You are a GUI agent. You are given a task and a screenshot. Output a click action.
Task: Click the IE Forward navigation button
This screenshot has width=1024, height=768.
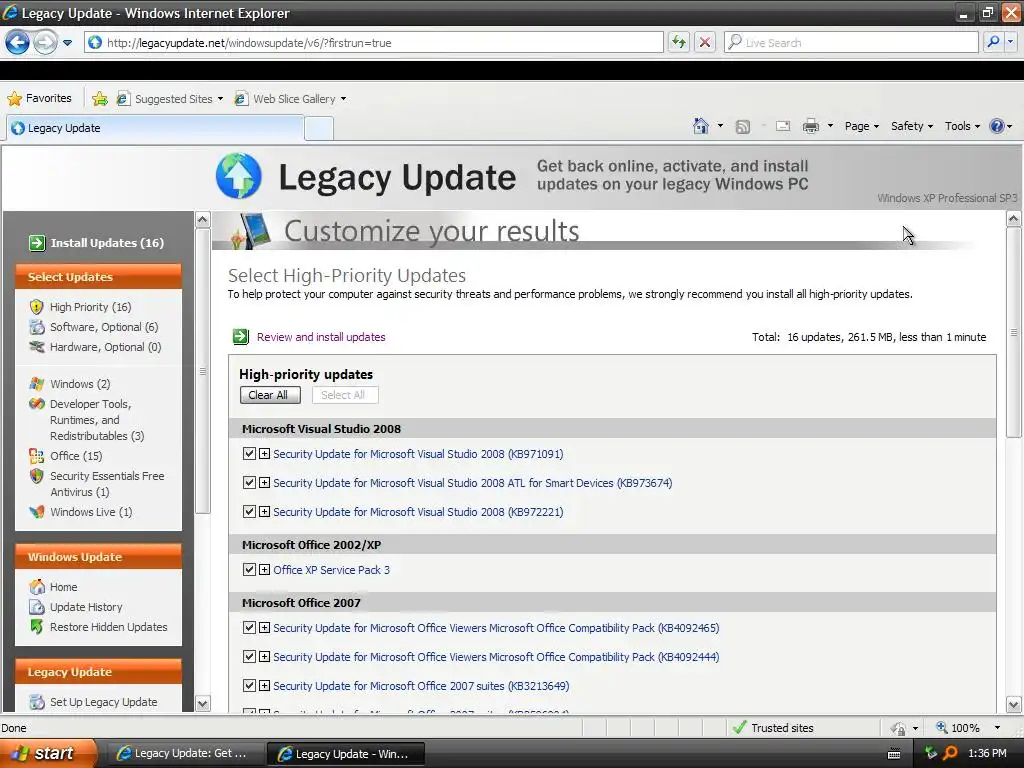pyautogui.click(x=44, y=42)
